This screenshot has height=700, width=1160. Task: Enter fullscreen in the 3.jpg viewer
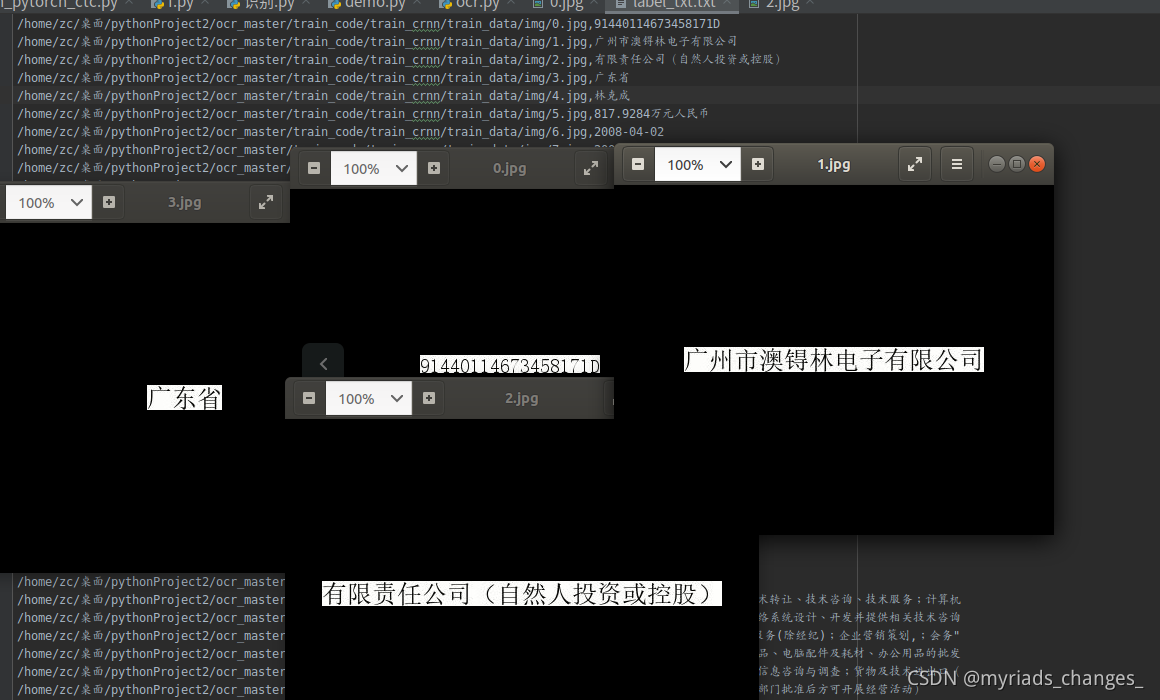tap(266, 202)
